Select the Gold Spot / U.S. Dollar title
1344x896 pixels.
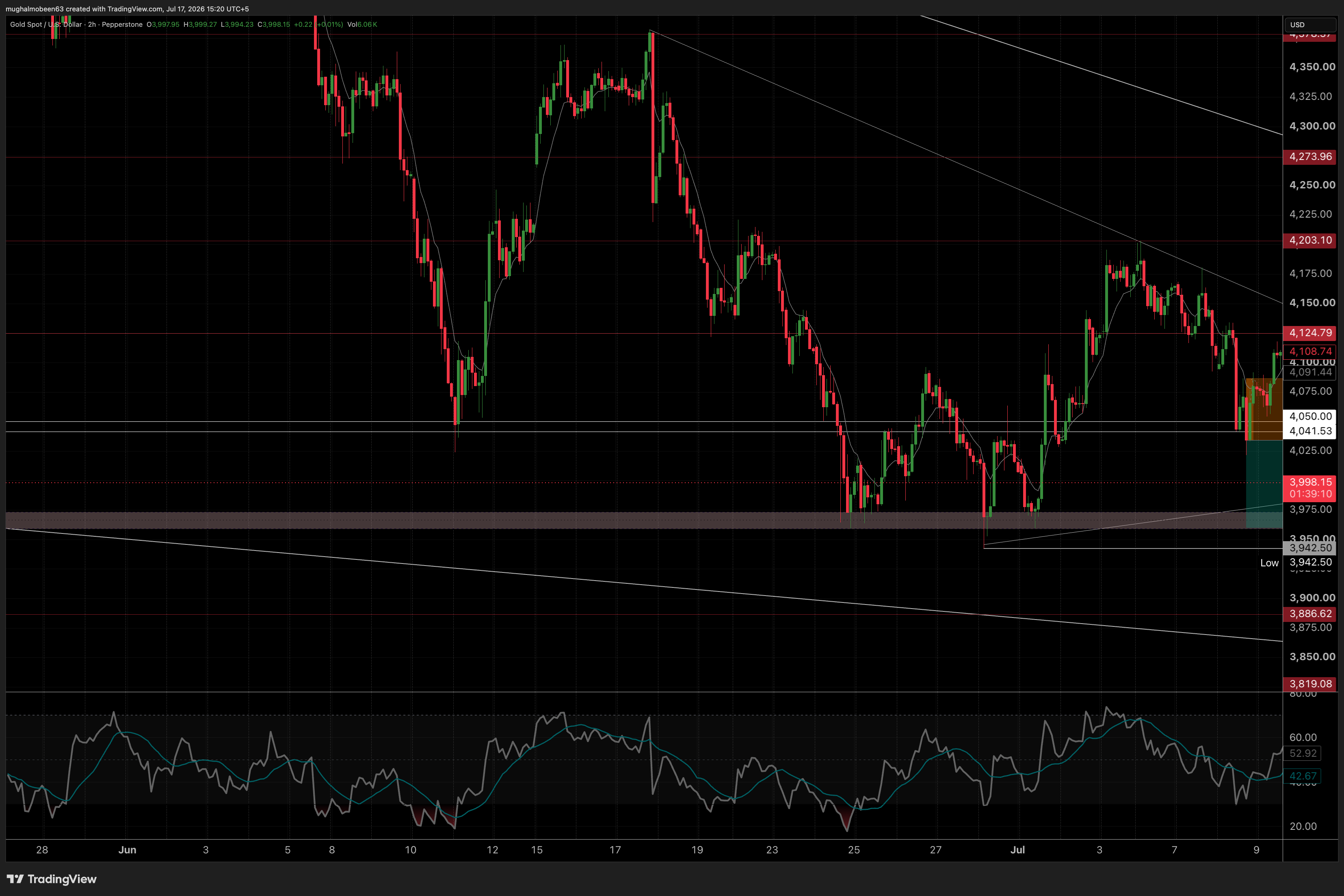pyautogui.click(x=46, y=25)
